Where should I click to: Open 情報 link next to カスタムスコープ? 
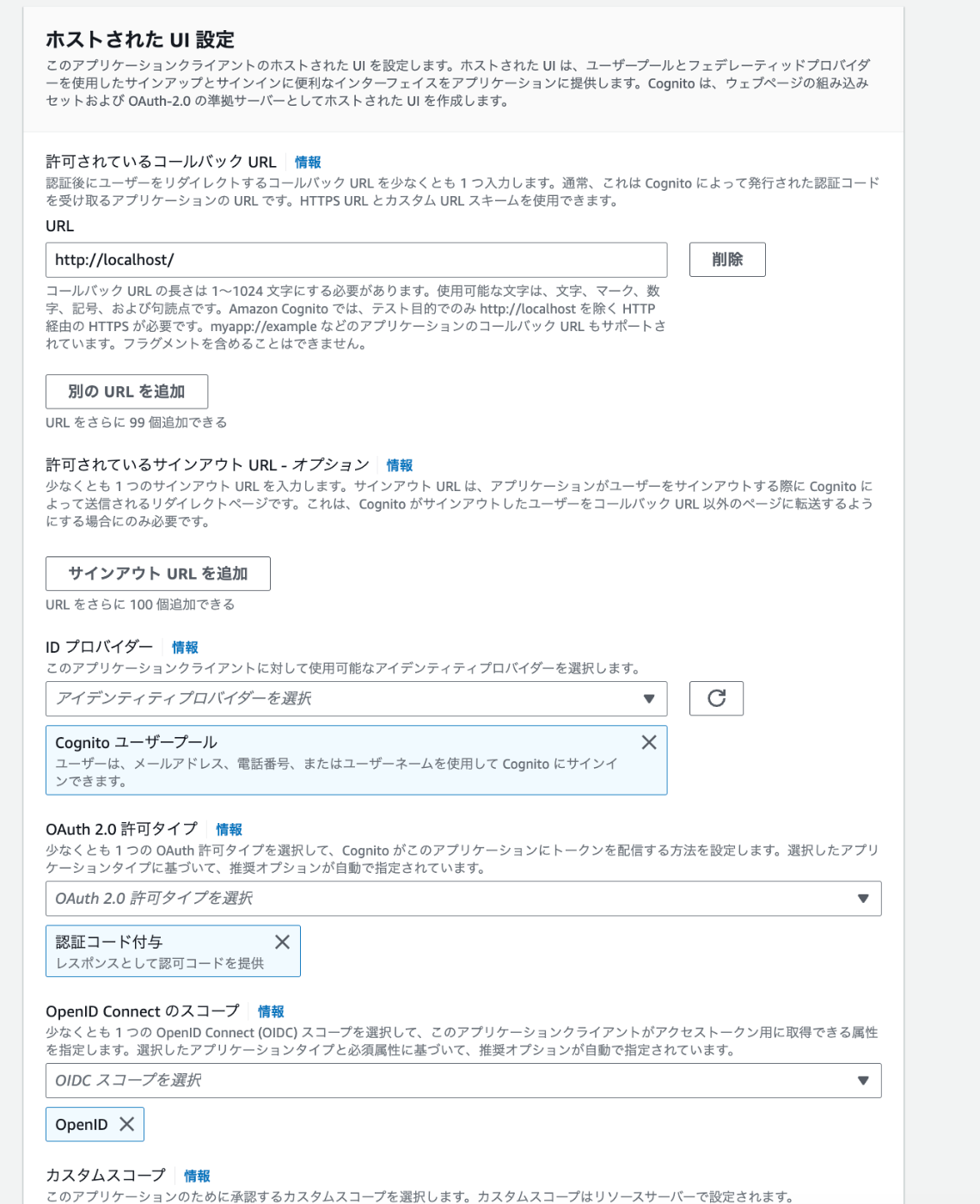[x=197, y=1176]
